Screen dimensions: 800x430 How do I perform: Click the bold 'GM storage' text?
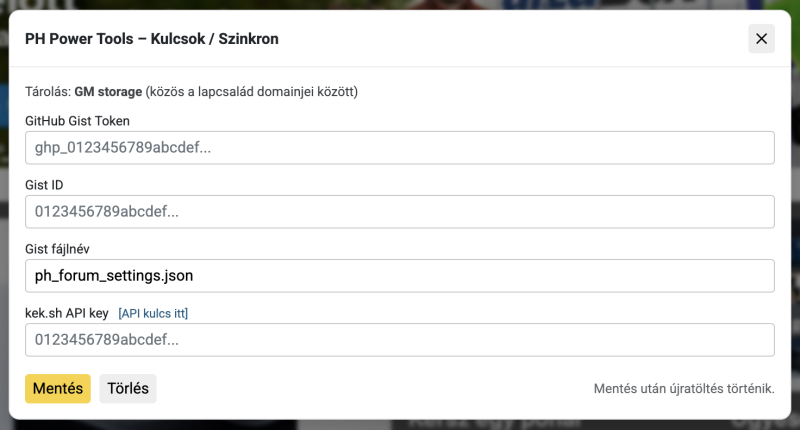pos(108,92)
